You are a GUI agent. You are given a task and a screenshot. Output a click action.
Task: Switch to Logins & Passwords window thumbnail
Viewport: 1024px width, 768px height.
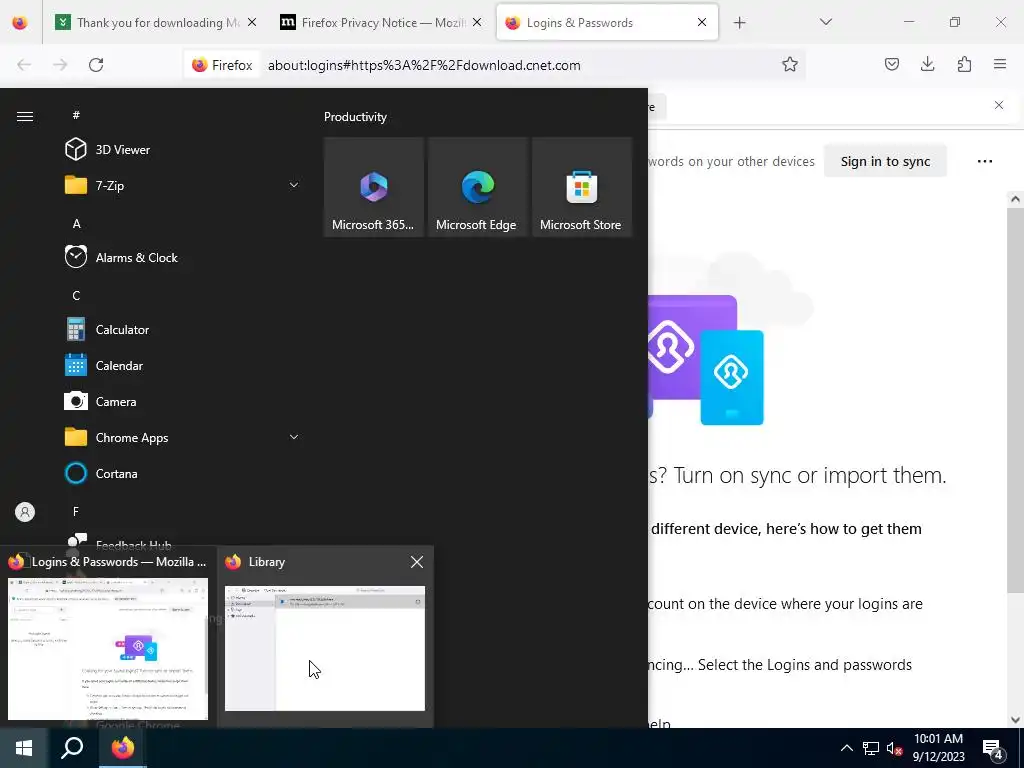click(x=108, y=648)
